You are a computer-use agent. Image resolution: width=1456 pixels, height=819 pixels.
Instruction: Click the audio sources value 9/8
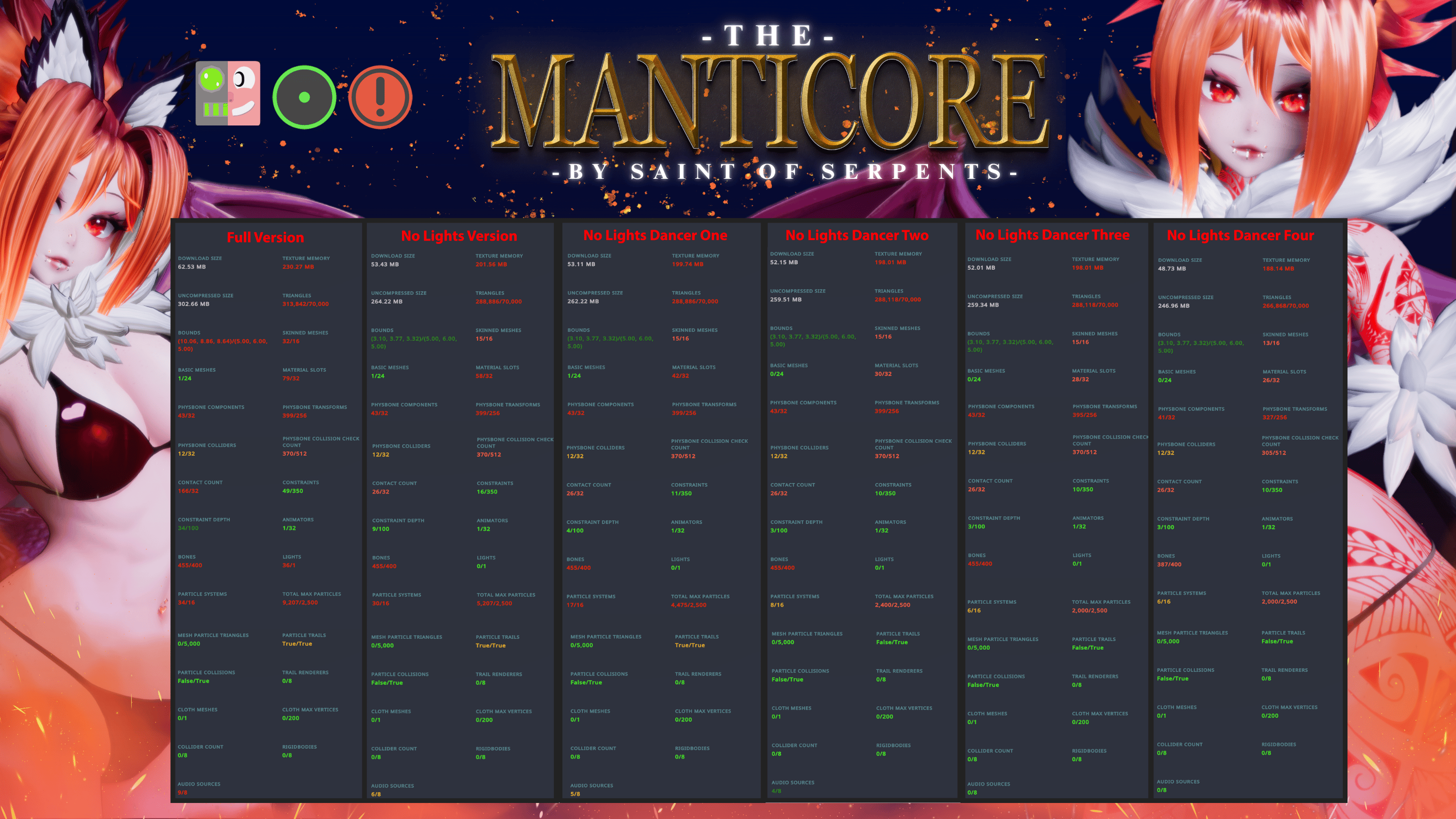(182, 793)
